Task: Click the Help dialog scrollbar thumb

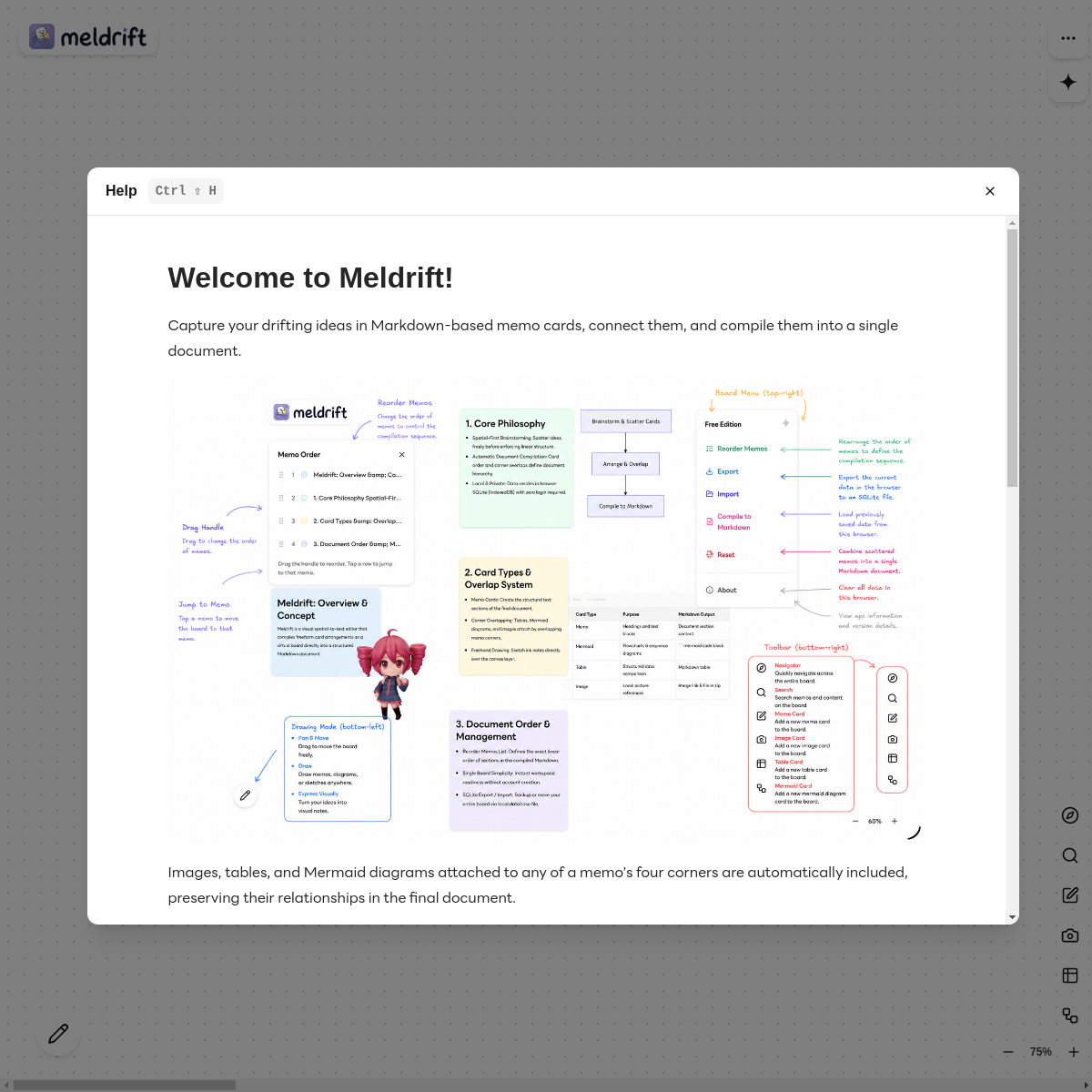Action: [1013, 358]
